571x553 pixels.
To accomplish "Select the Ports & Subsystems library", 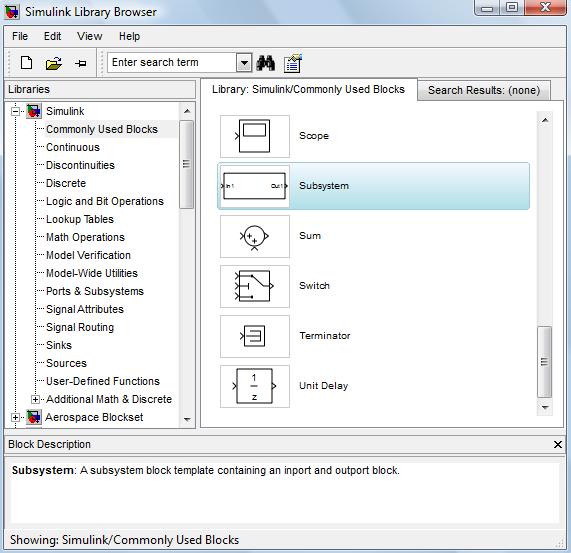I will coord(95,291).
